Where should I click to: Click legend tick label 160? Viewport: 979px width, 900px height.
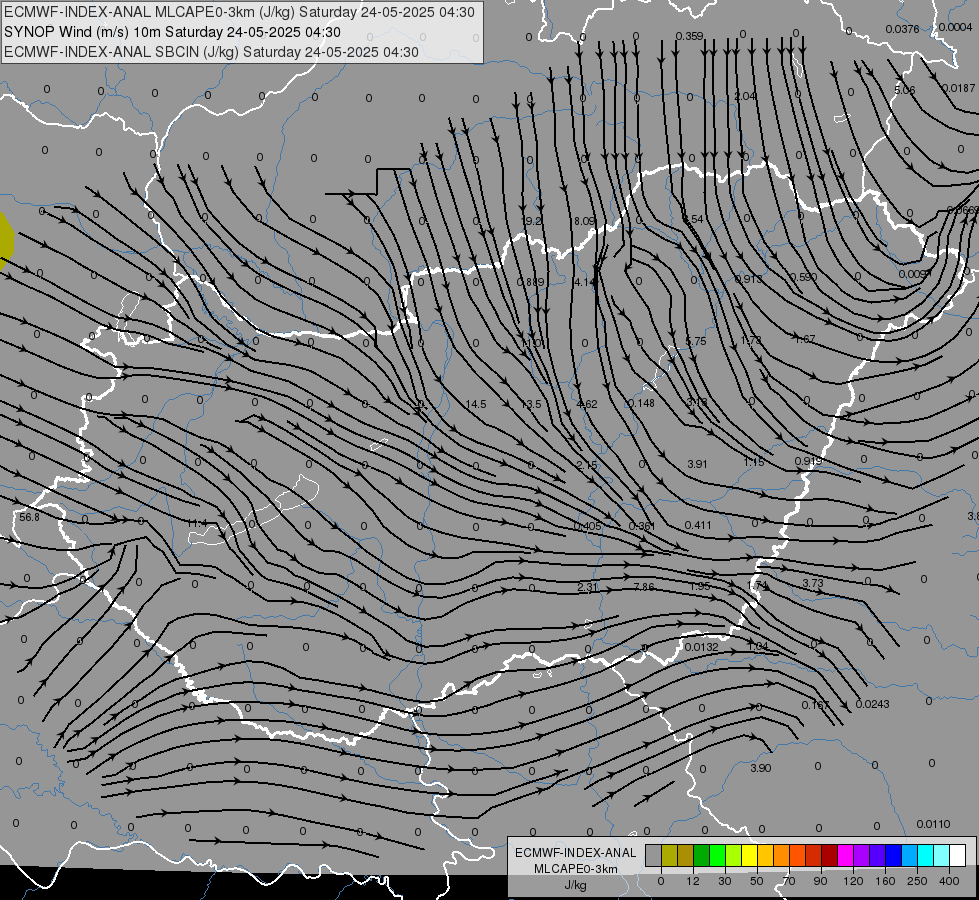click(x=885, y=881)
